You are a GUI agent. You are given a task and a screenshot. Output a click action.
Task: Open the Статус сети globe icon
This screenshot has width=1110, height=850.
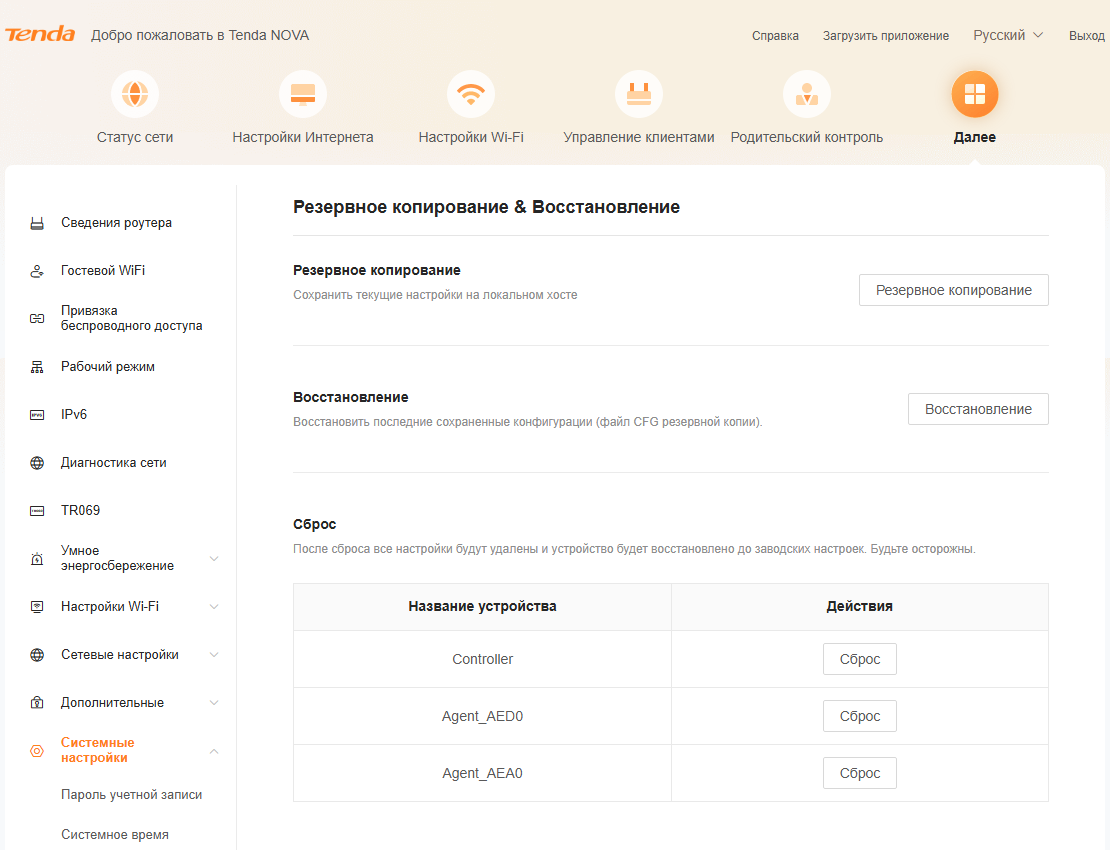(135, 93)
